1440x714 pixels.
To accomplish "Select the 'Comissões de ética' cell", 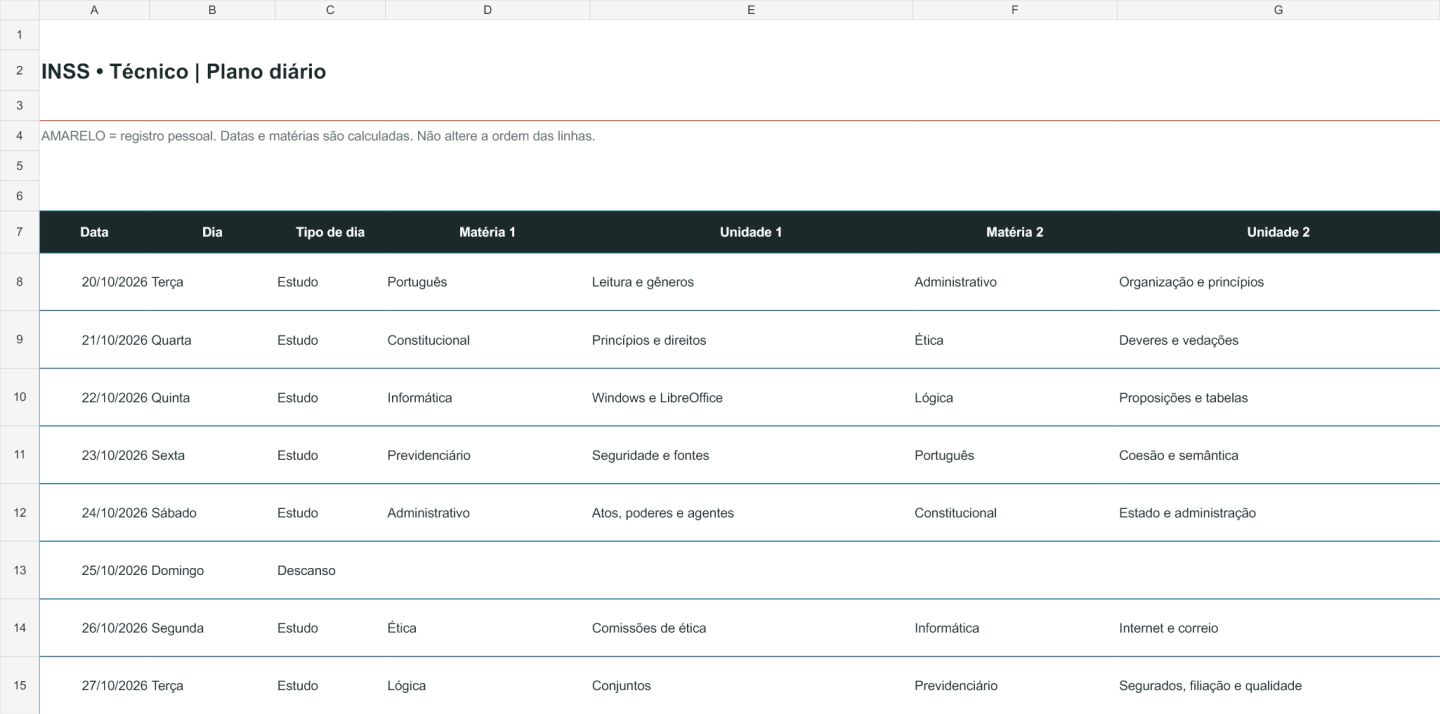I will 751,628.
